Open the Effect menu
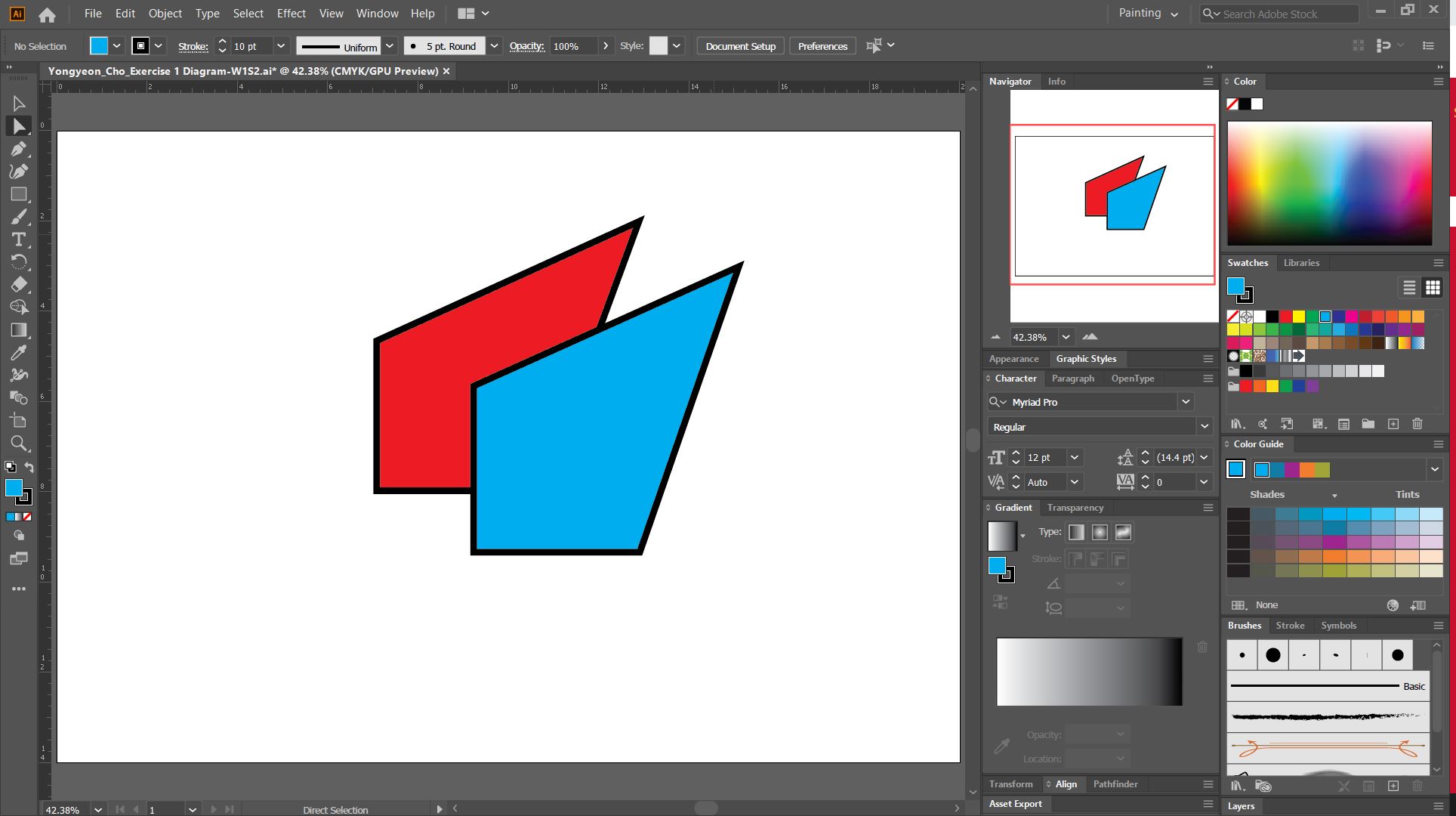Image resolution: width=1456 pixels, height=816 pixels. [x=291, y=14]
